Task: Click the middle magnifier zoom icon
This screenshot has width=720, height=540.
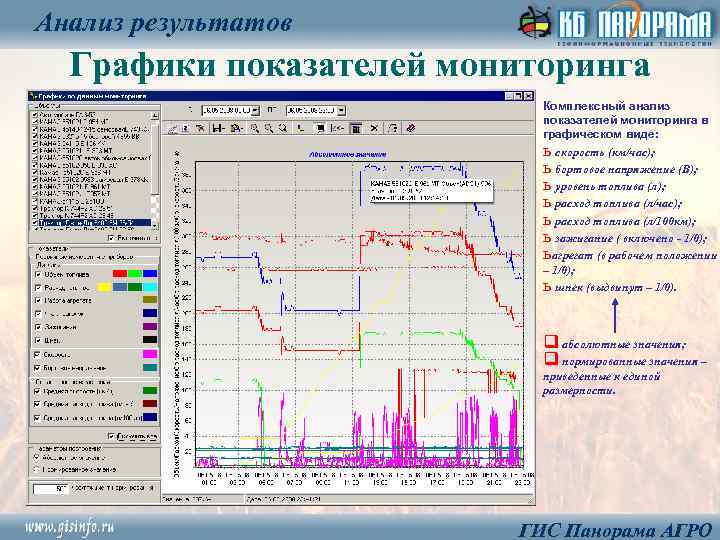Action: tap(269, 129)
